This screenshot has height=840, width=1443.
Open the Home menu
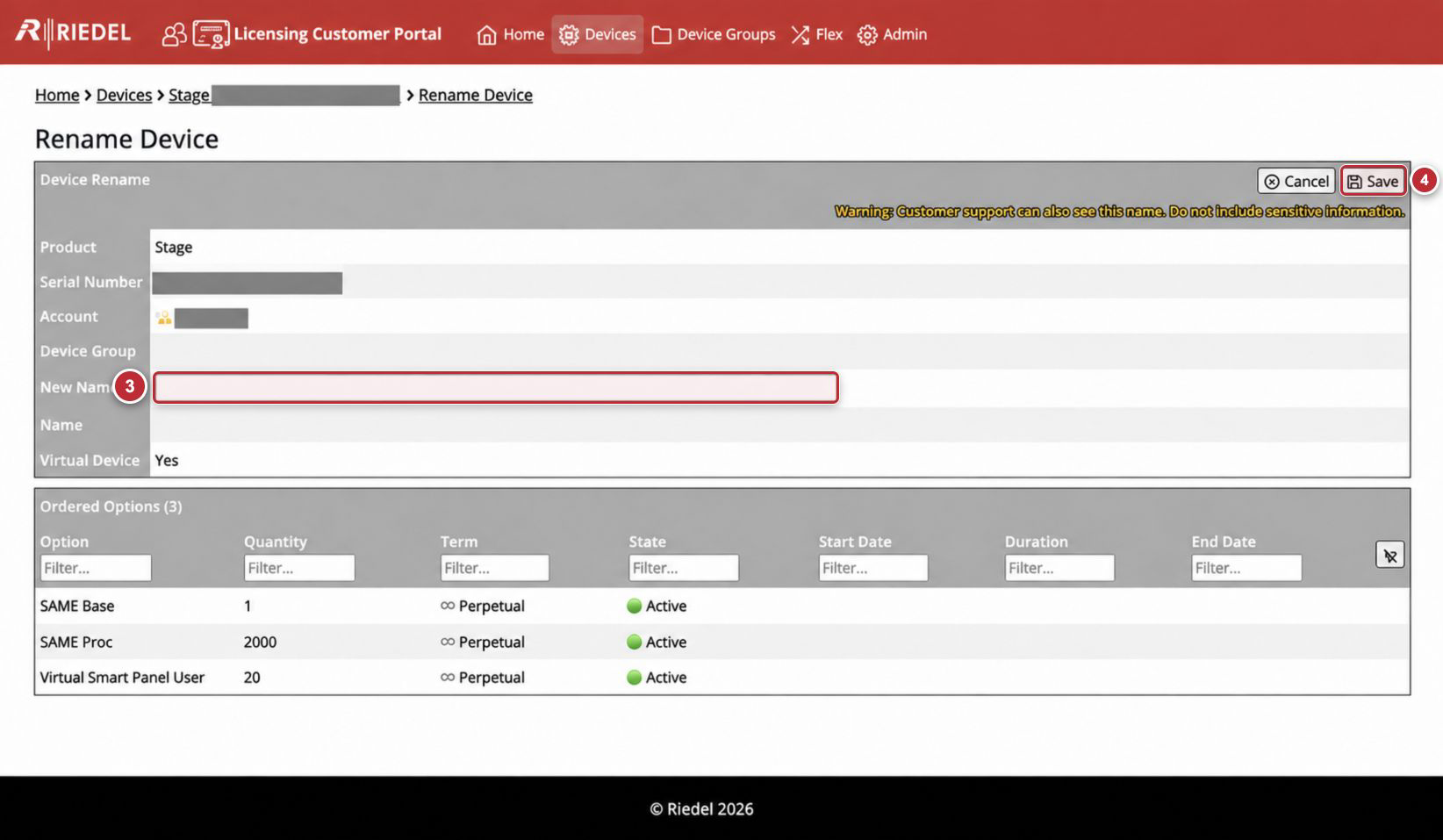coord(510,34)
